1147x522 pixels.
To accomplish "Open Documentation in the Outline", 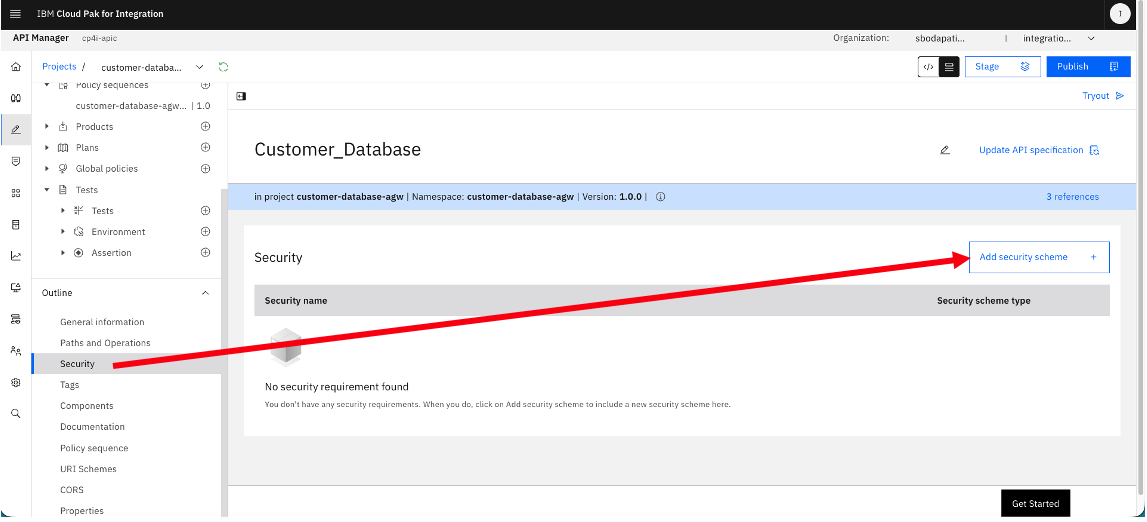I will (x=92, y=427).
